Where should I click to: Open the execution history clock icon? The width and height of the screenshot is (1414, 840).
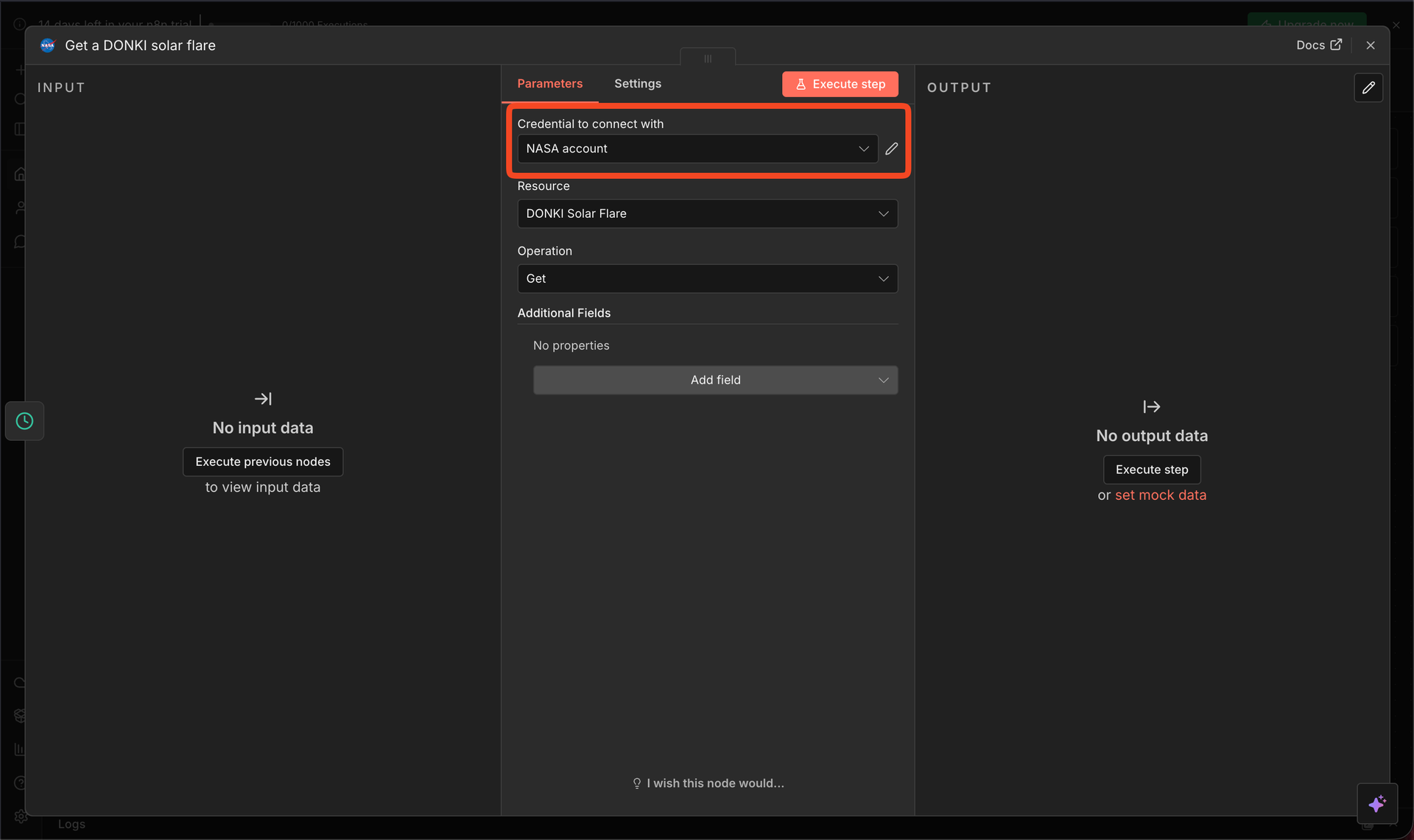25,421
